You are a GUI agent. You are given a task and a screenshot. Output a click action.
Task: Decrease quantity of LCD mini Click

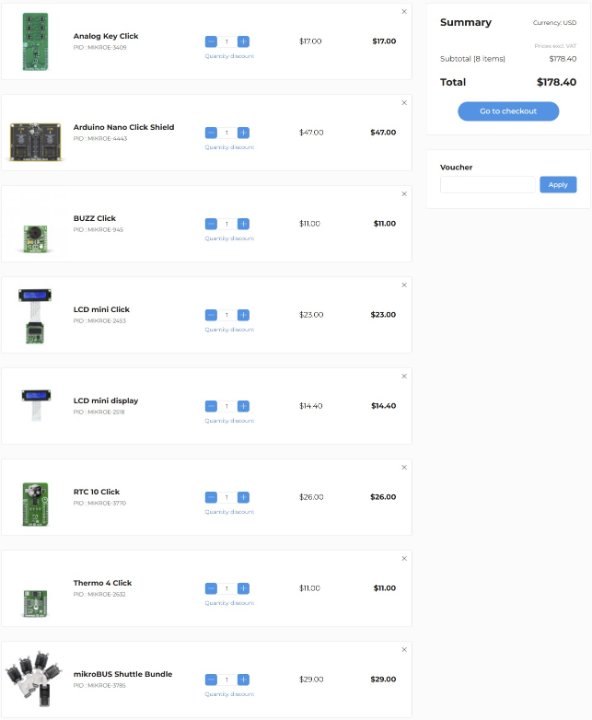(211, 315)
